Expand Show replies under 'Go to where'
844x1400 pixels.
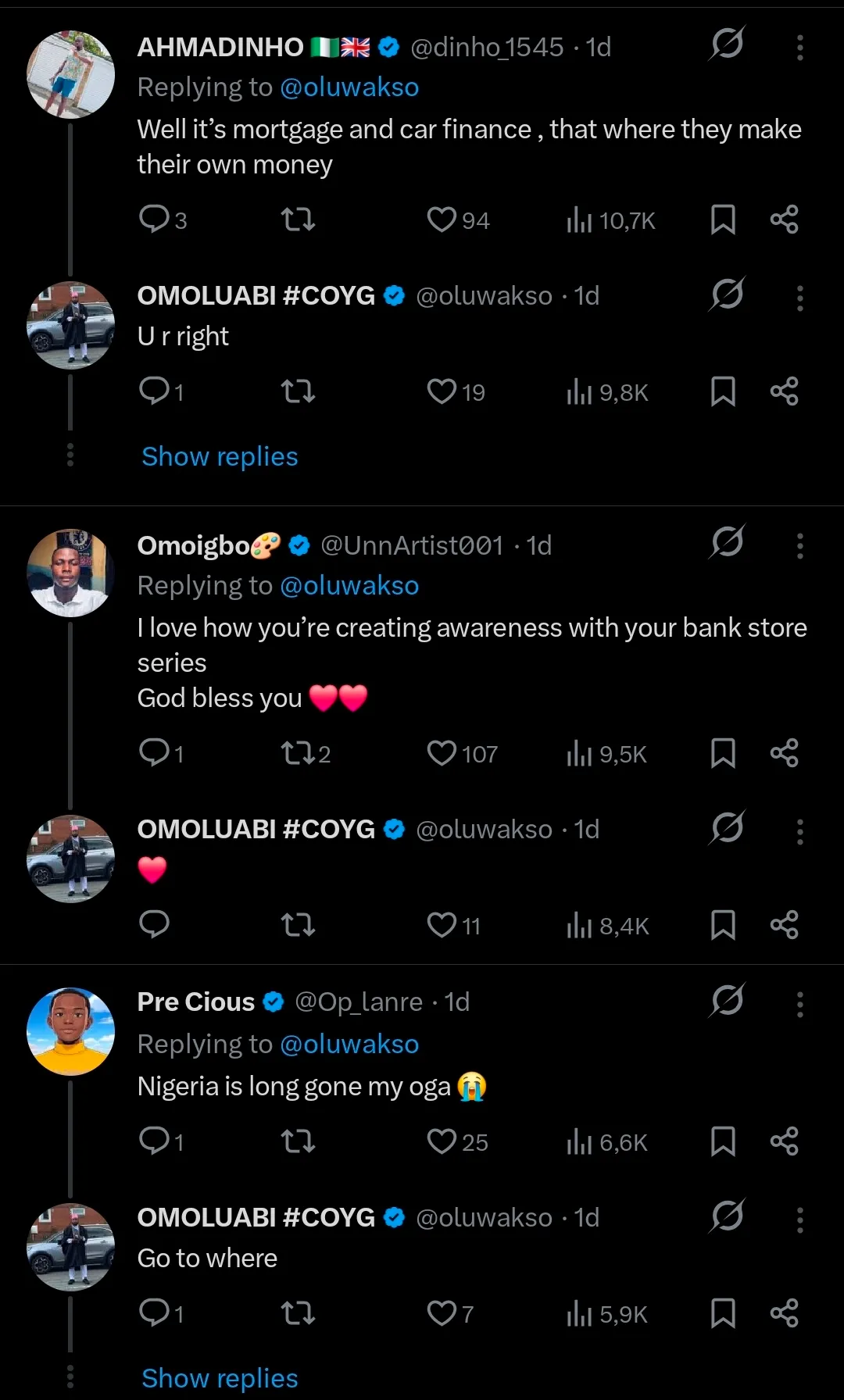point(220,1378)
